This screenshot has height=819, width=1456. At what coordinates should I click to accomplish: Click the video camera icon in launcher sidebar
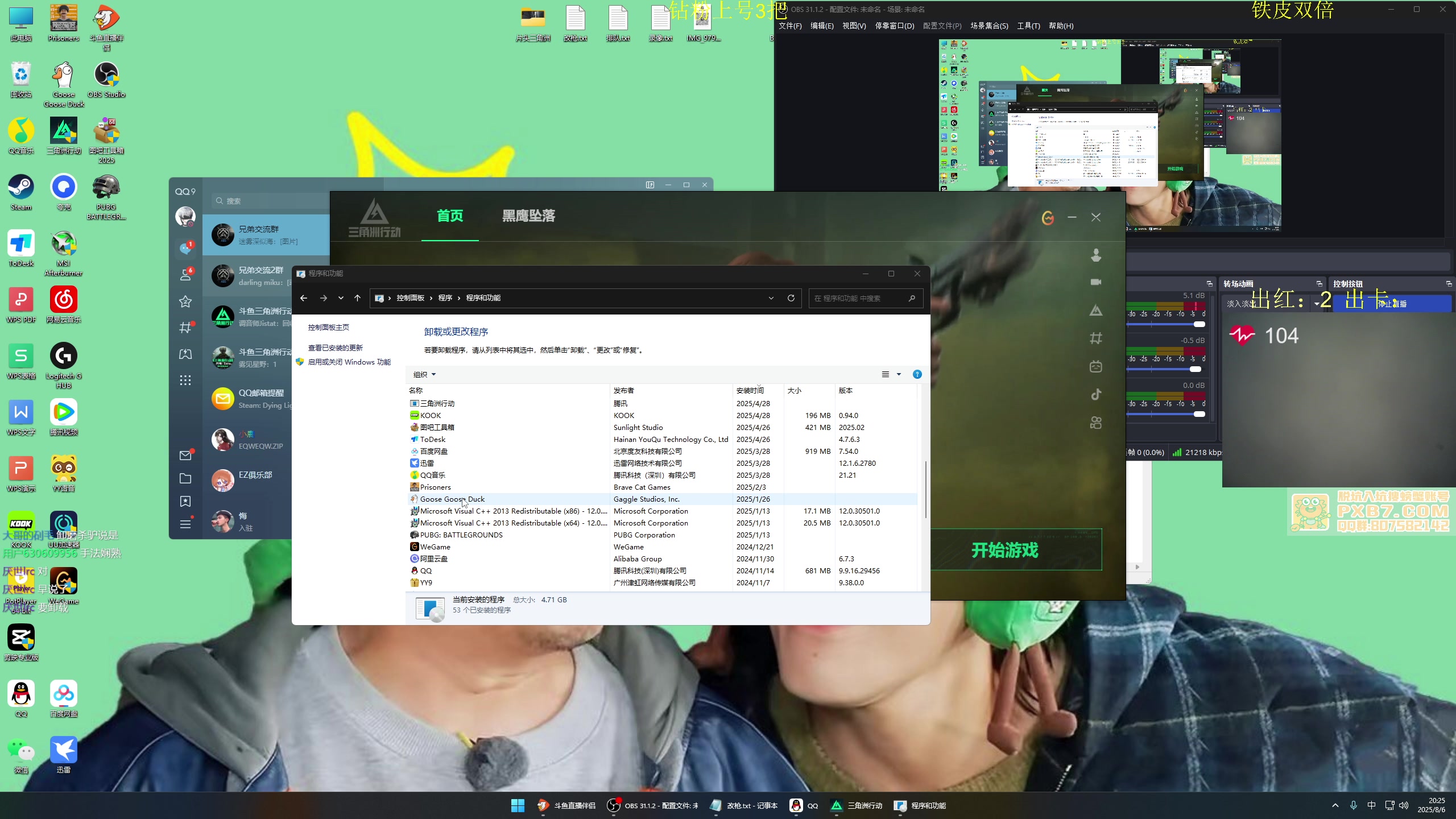click(x=1096, y=282)
